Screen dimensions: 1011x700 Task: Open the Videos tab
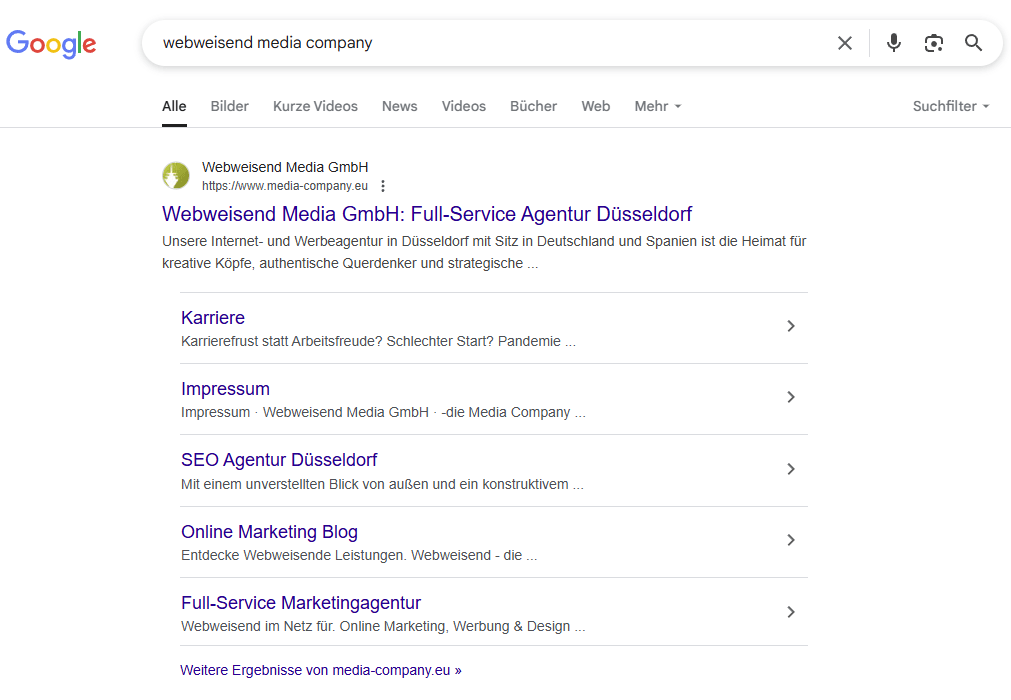coord(464,106)
